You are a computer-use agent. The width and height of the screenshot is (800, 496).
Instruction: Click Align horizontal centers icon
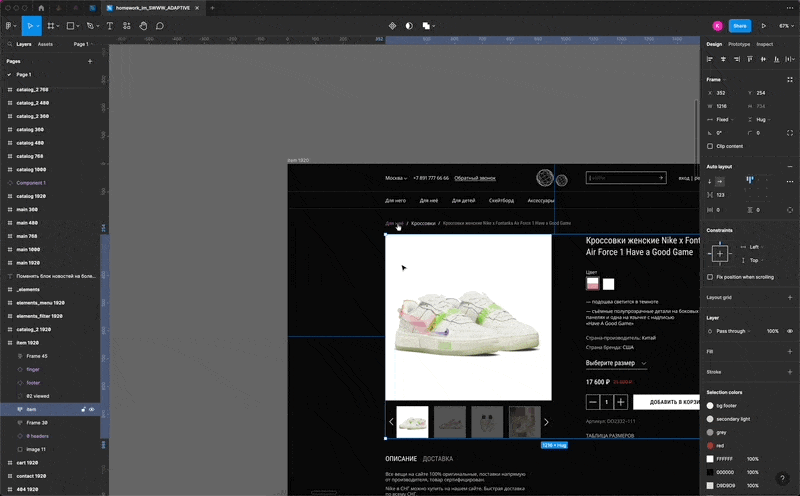(x=723, y=59)
